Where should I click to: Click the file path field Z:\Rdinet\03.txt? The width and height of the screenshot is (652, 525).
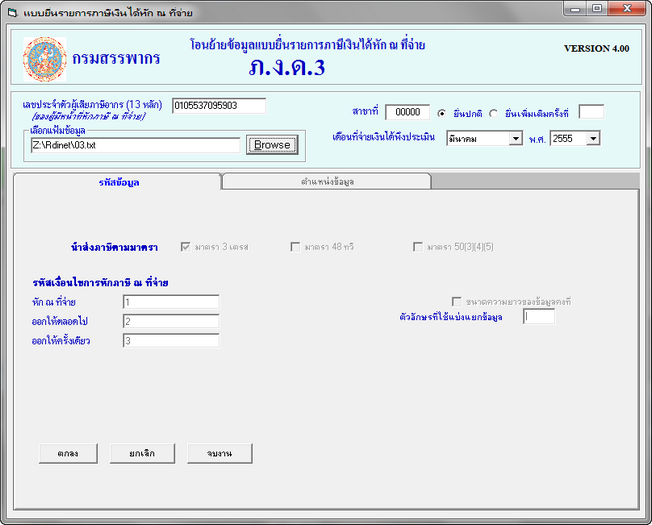(135, 145)
